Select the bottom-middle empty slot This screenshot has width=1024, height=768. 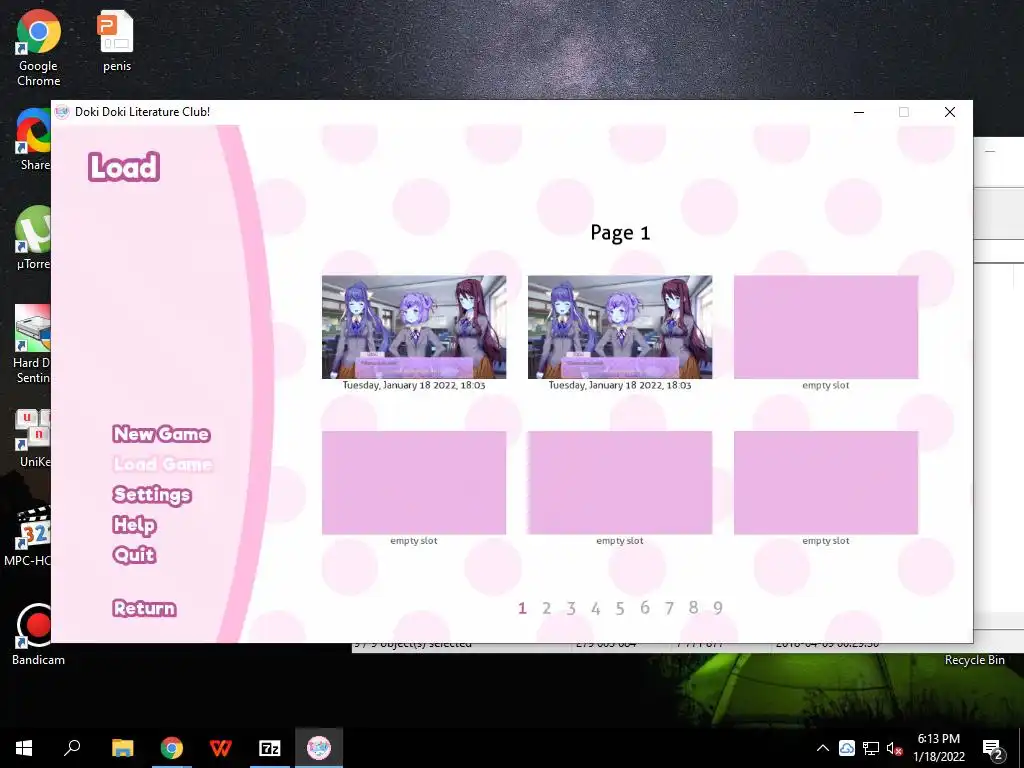[x=620, y=483]
